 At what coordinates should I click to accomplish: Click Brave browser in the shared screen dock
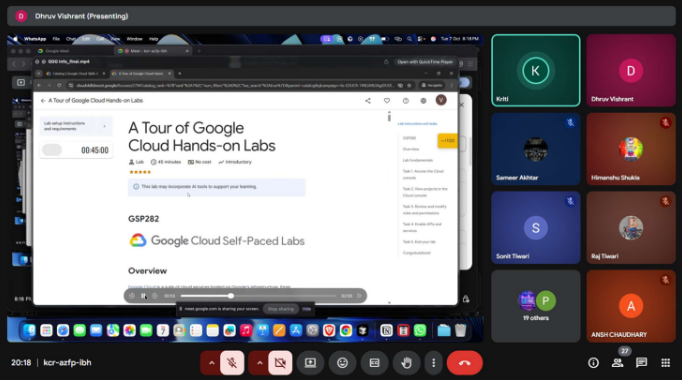329,331
